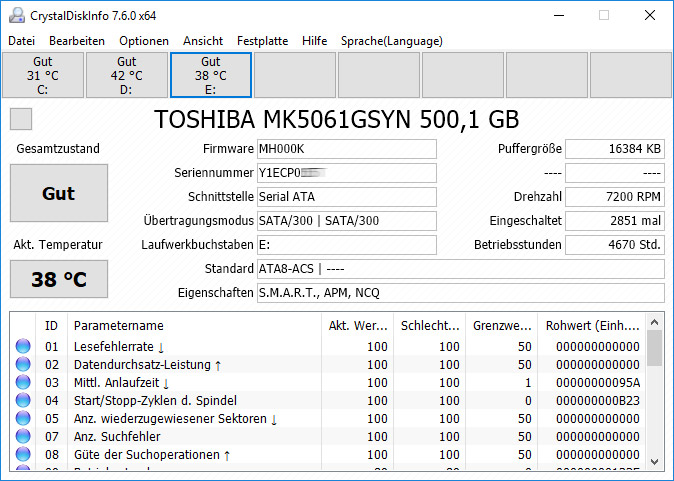Click status orb for Mittl. Anlaufzeit row
The image size is (674, 481).
[23, 382]
